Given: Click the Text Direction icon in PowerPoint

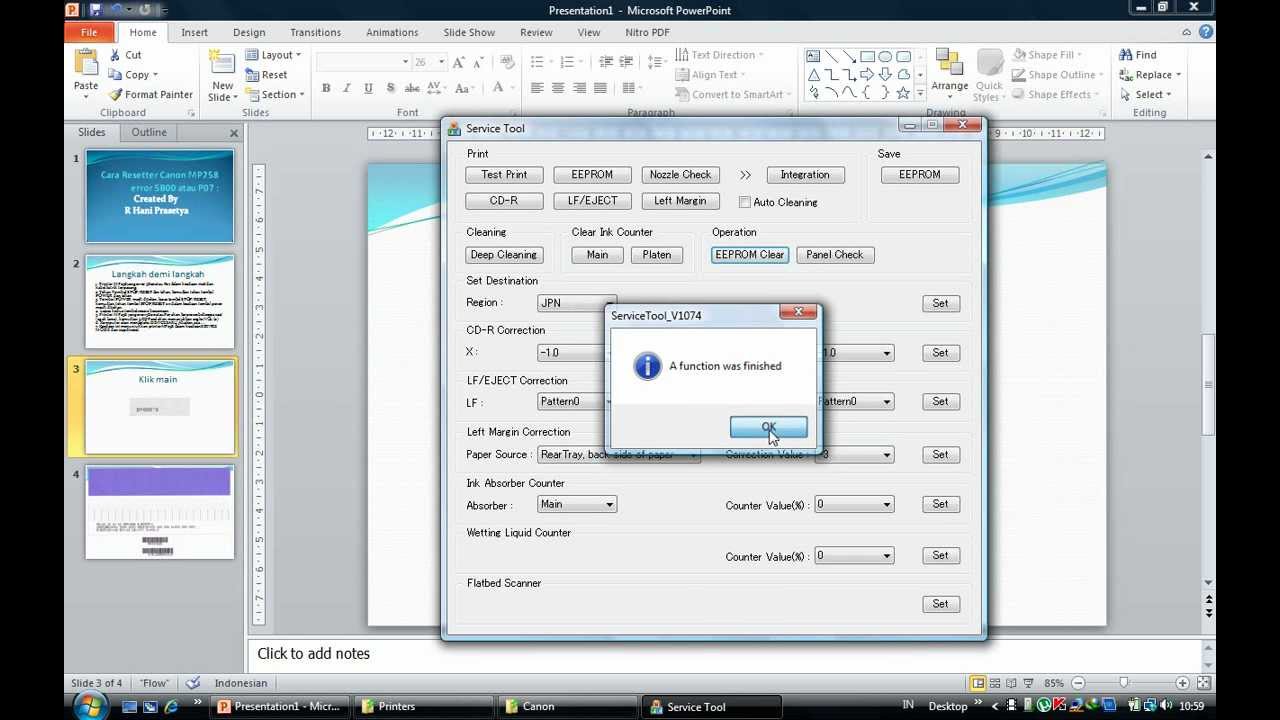Looking at the screenshot, I should [x=682, y=55].
